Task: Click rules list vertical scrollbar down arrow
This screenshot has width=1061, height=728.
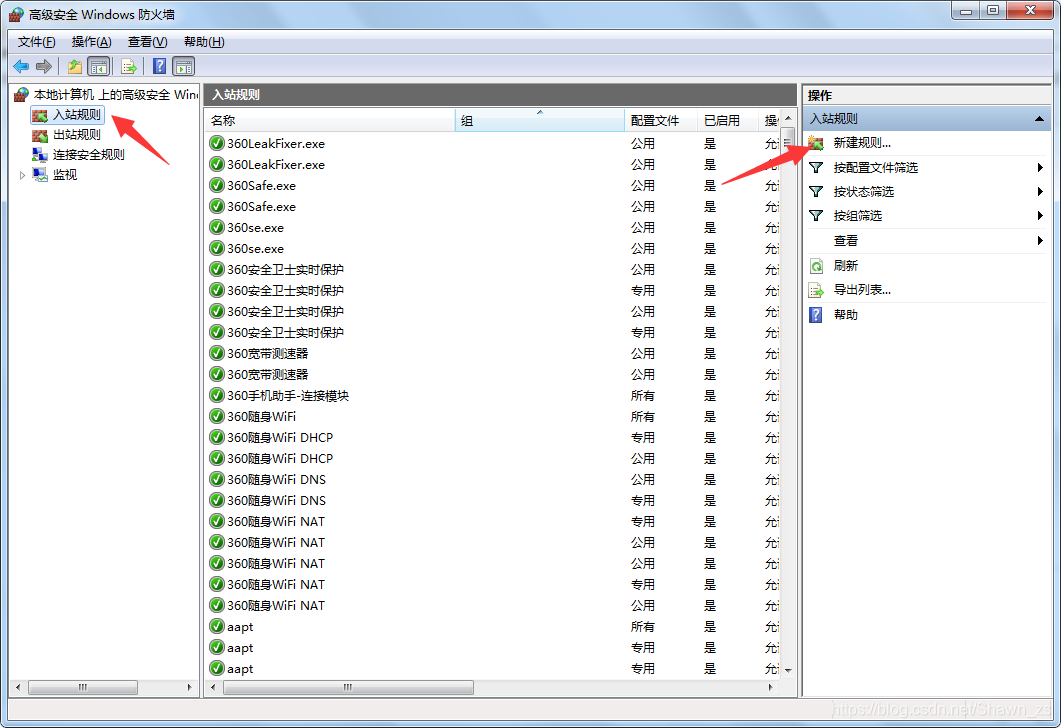Action: tap(788, 670)
